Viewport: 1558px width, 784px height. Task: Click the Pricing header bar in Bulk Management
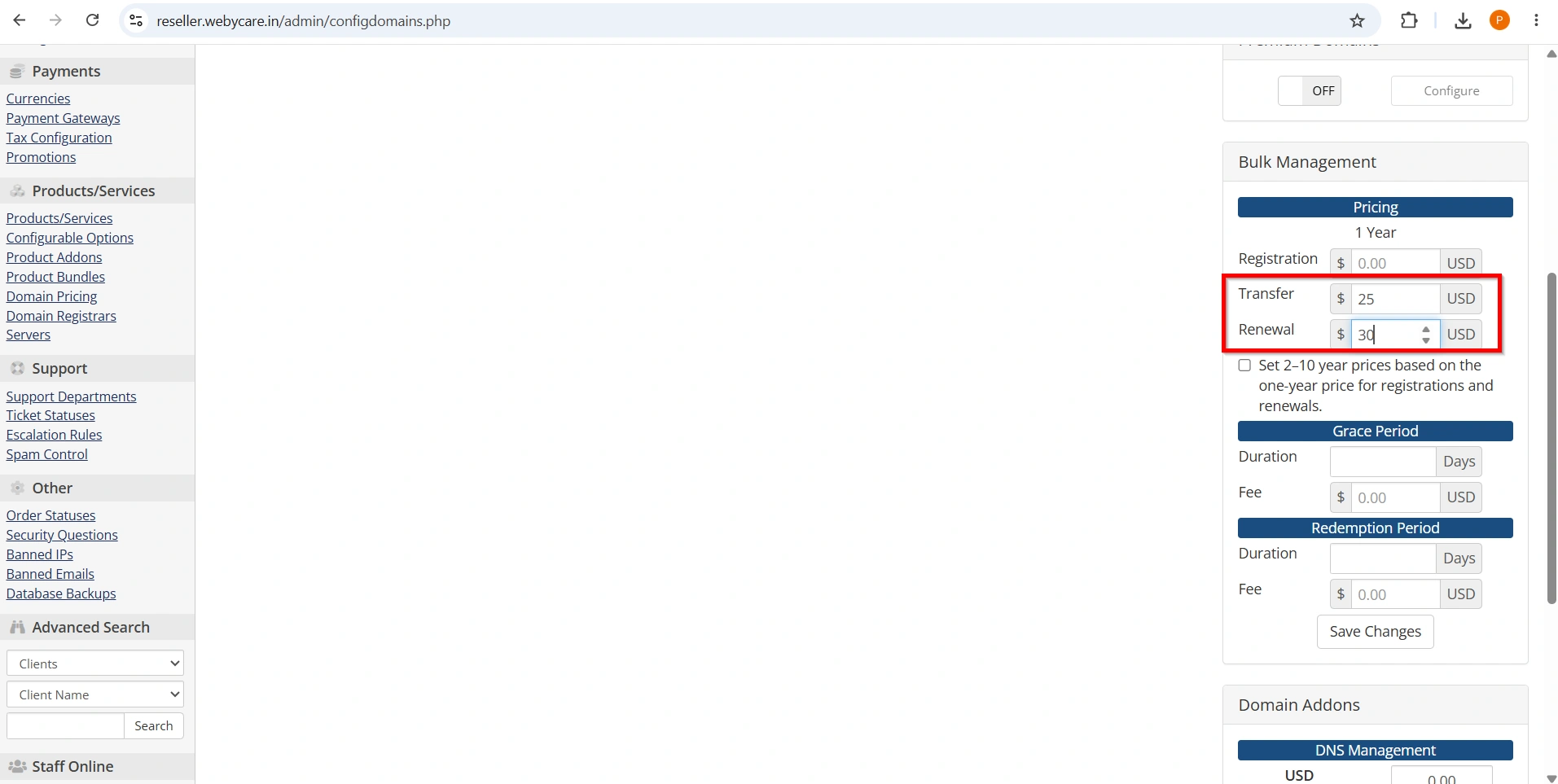(x=1375, y=208)
